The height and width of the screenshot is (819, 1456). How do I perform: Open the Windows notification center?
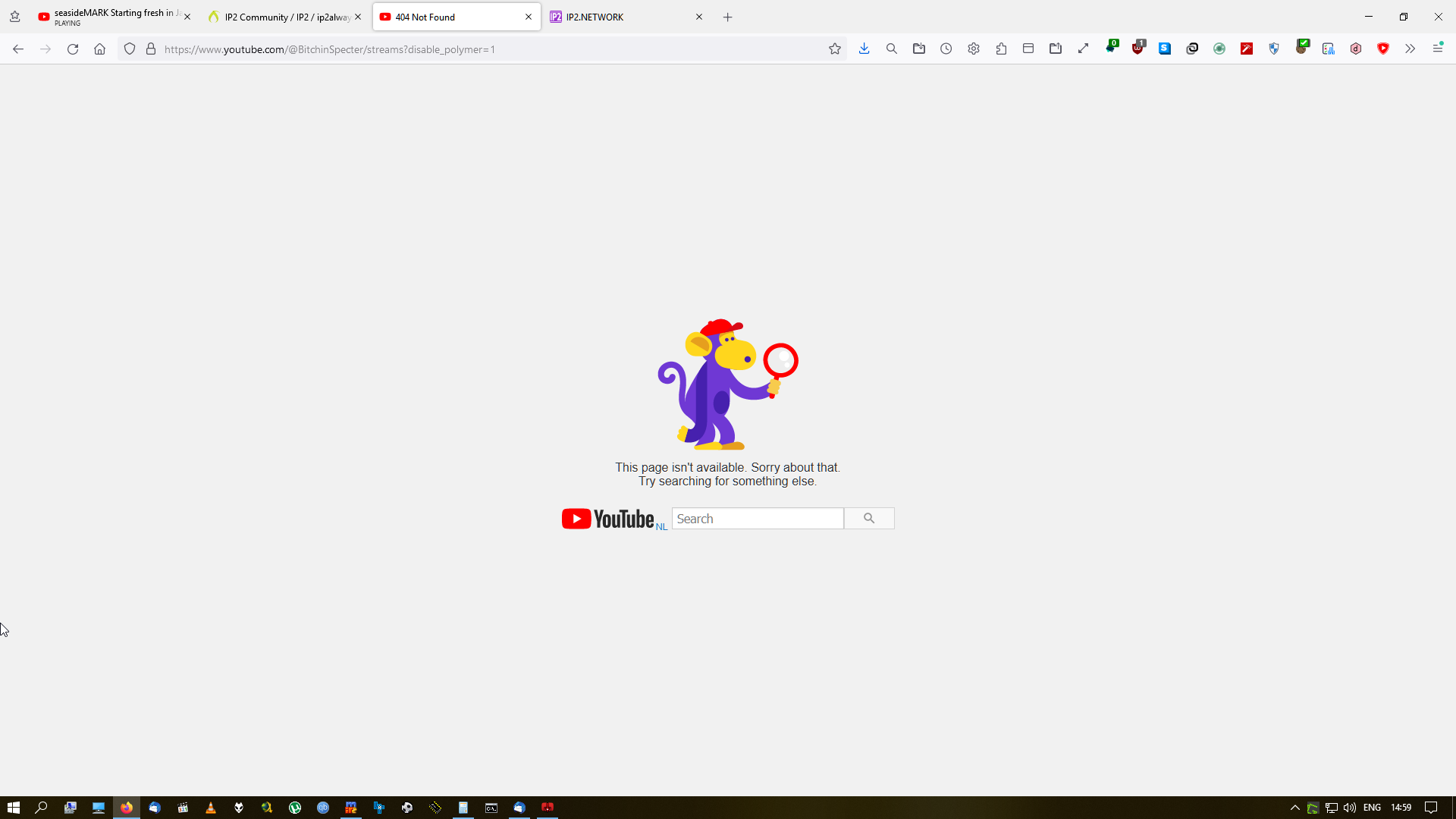point(1431,808)
